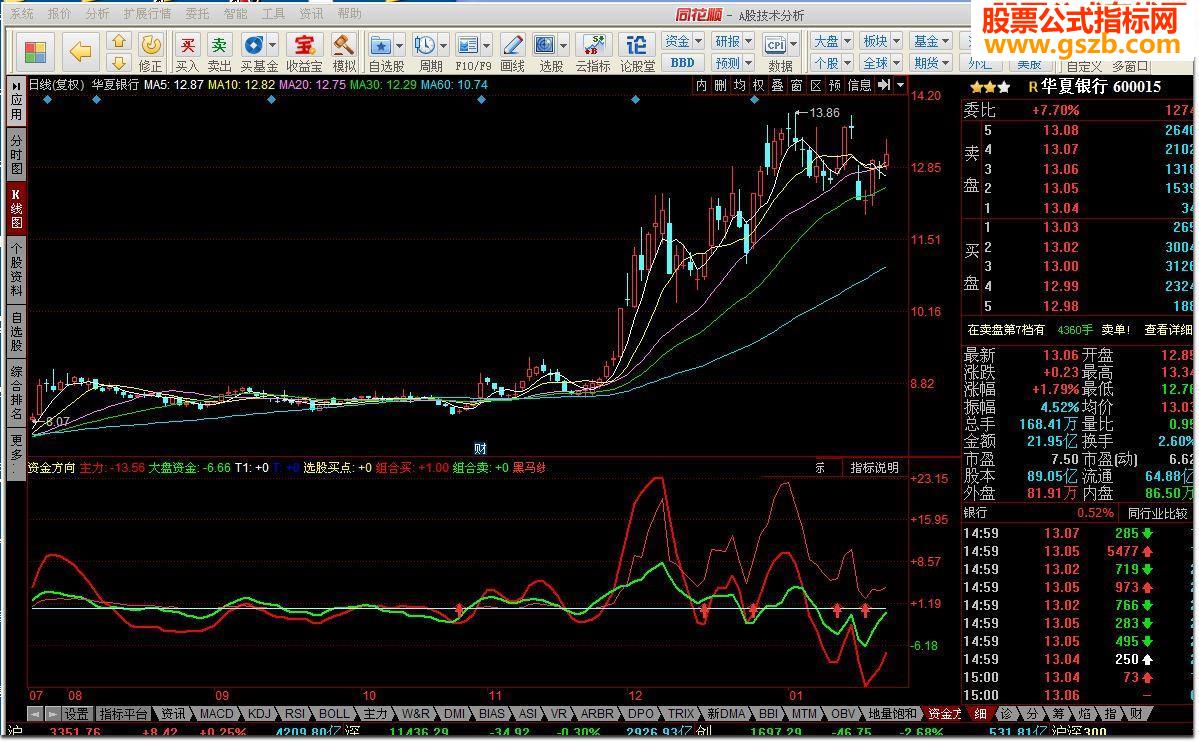
Task: Click the 修正 refresh icon
Action: [x=151, y=52]
